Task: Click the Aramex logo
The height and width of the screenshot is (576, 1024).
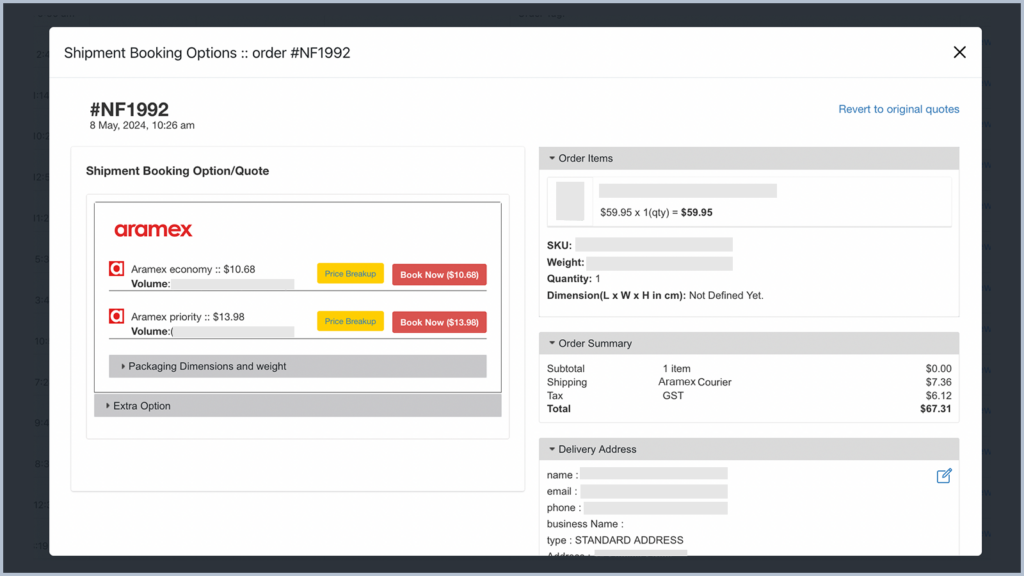Action: click(x=153, y=230)
